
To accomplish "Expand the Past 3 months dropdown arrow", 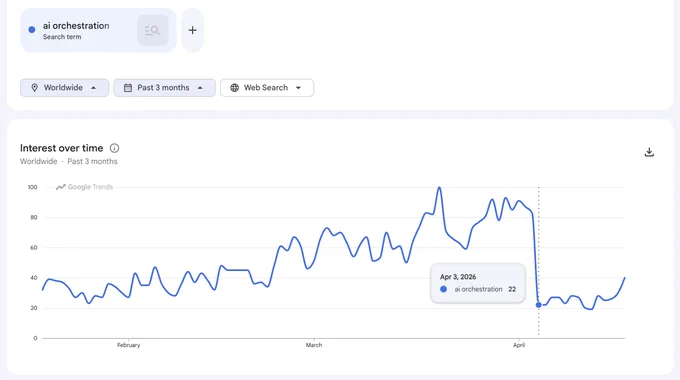I will [200, 88].
